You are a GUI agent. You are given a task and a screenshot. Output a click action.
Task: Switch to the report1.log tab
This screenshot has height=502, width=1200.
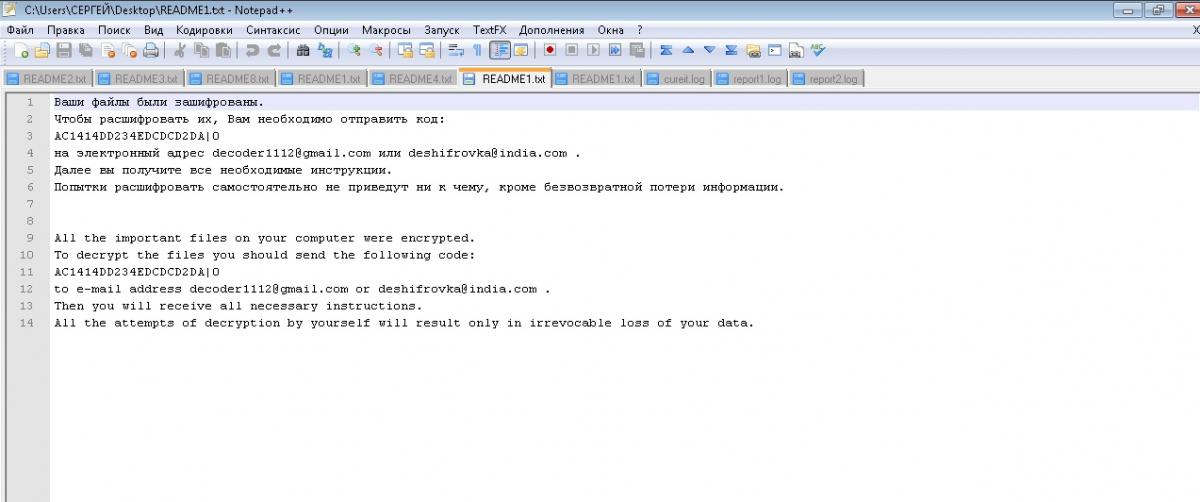point(750,79)
